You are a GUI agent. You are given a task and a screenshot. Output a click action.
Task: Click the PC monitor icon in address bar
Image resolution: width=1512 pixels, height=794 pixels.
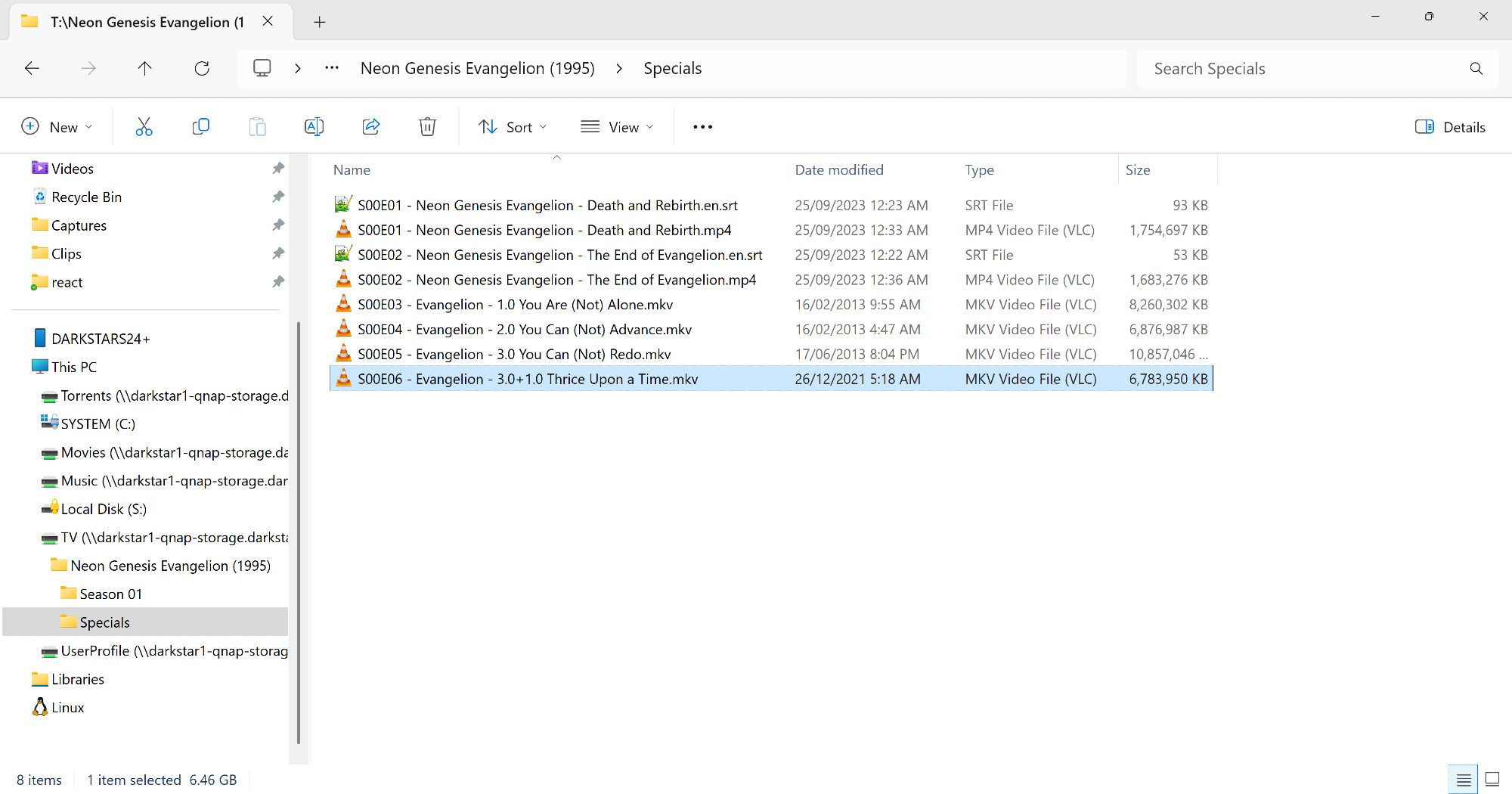point(262,68)
